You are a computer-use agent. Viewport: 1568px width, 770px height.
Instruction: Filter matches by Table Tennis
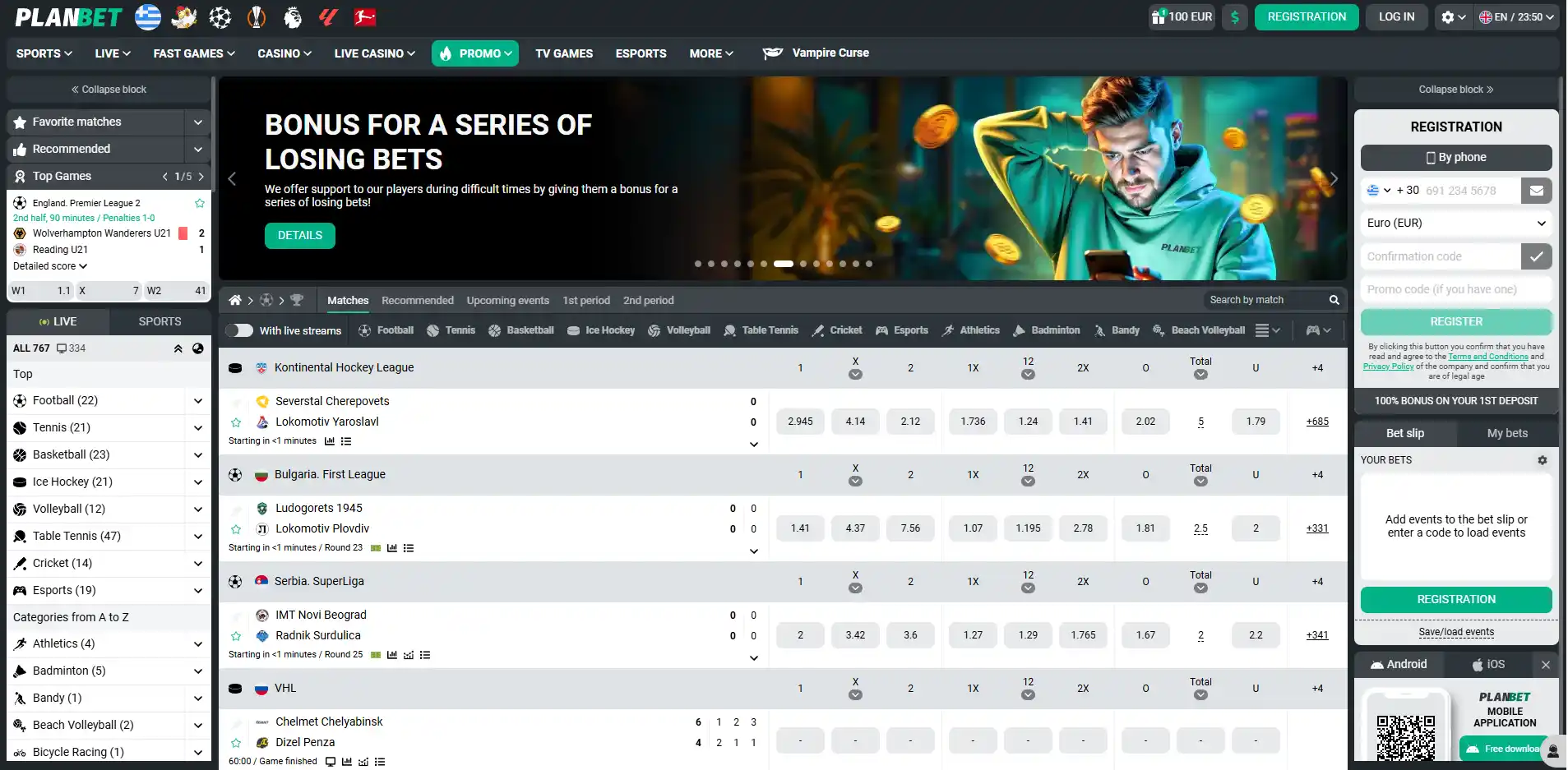click(x=761, y=330)
